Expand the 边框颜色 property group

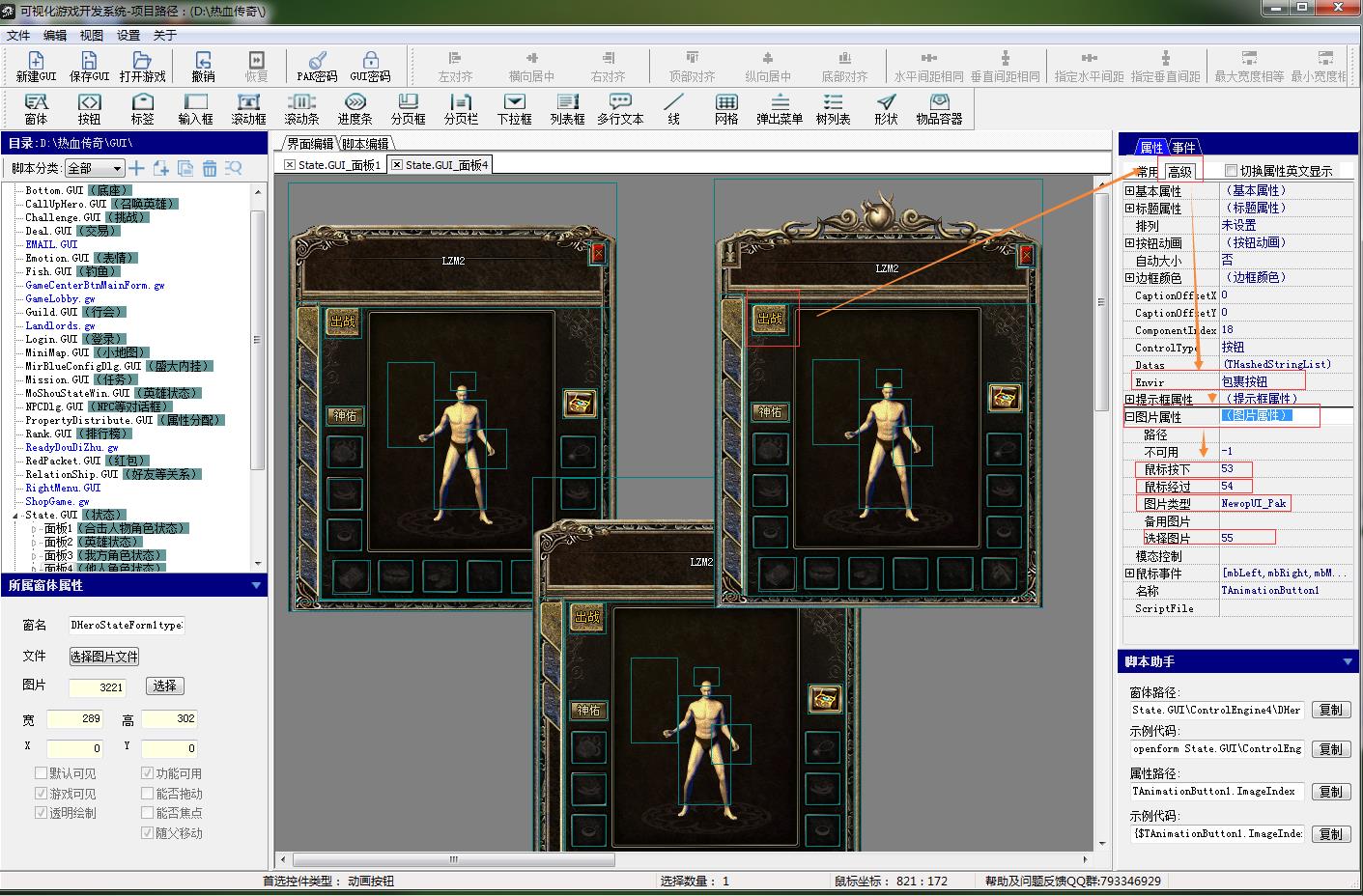1129,278
